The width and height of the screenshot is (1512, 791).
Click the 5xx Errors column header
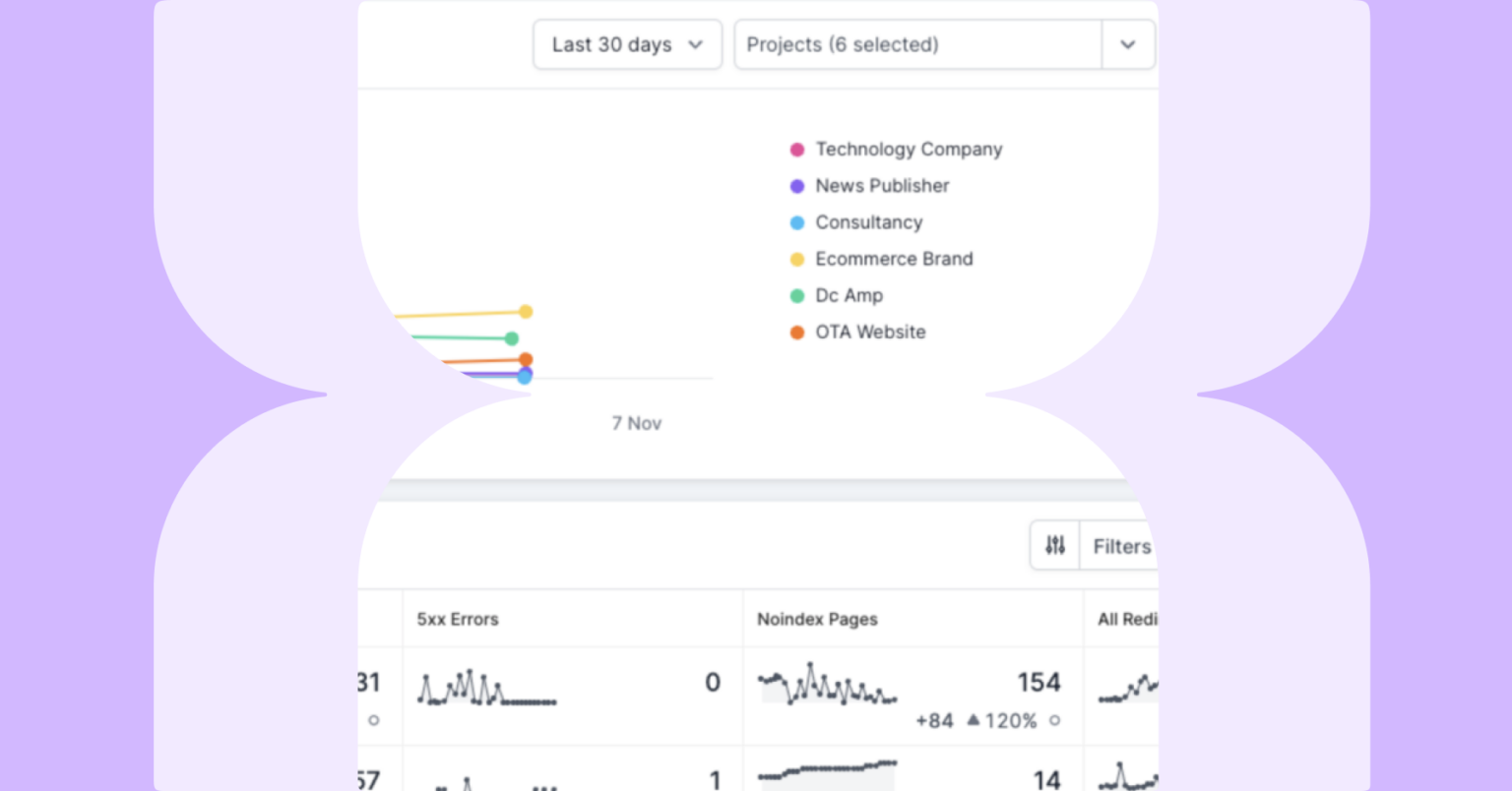click(458, 620)
